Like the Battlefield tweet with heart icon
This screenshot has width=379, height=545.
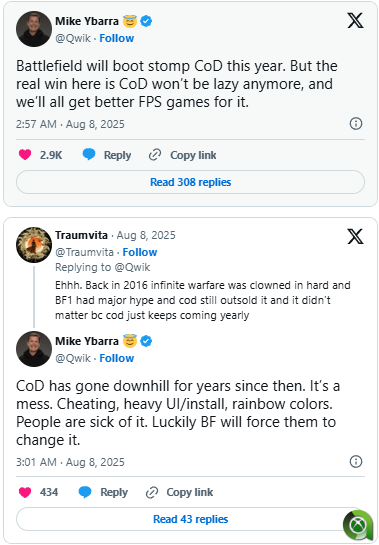coord(25,154)
